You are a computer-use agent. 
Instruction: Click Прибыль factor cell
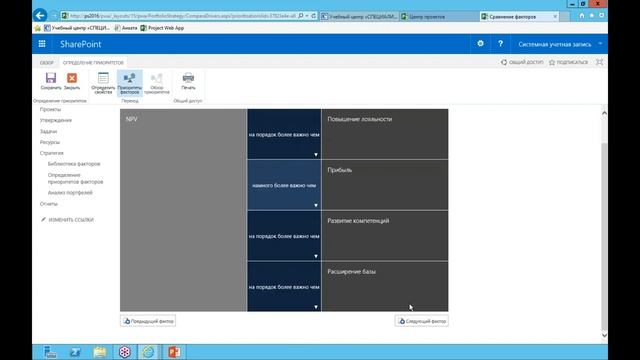point(384,185)
